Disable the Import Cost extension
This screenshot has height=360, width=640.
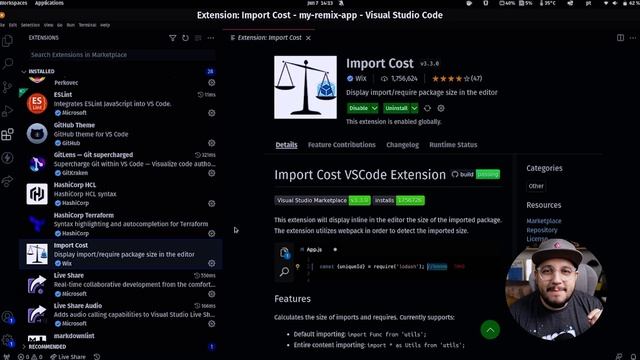click(358, 108)
